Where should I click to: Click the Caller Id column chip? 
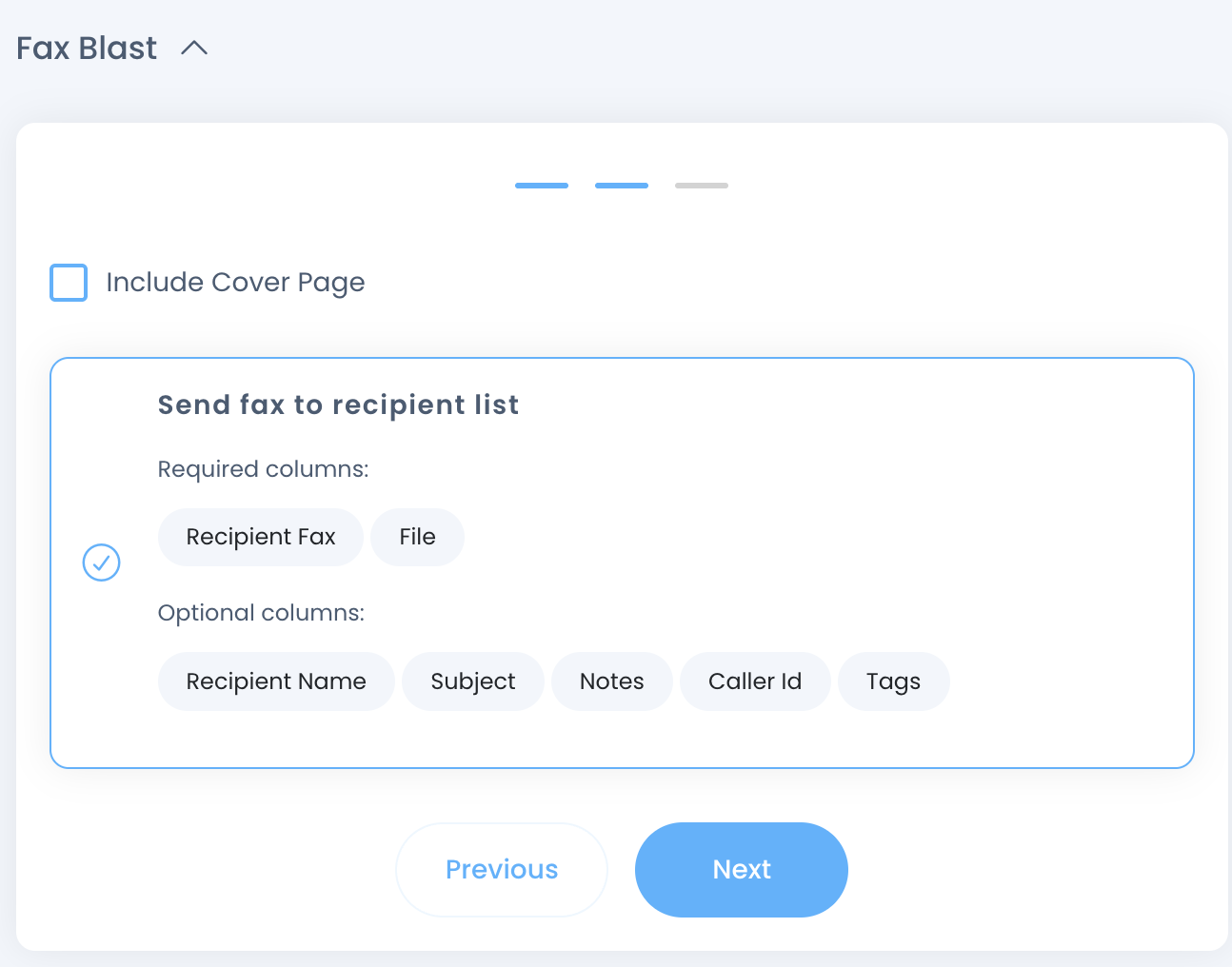pos(755,681)
